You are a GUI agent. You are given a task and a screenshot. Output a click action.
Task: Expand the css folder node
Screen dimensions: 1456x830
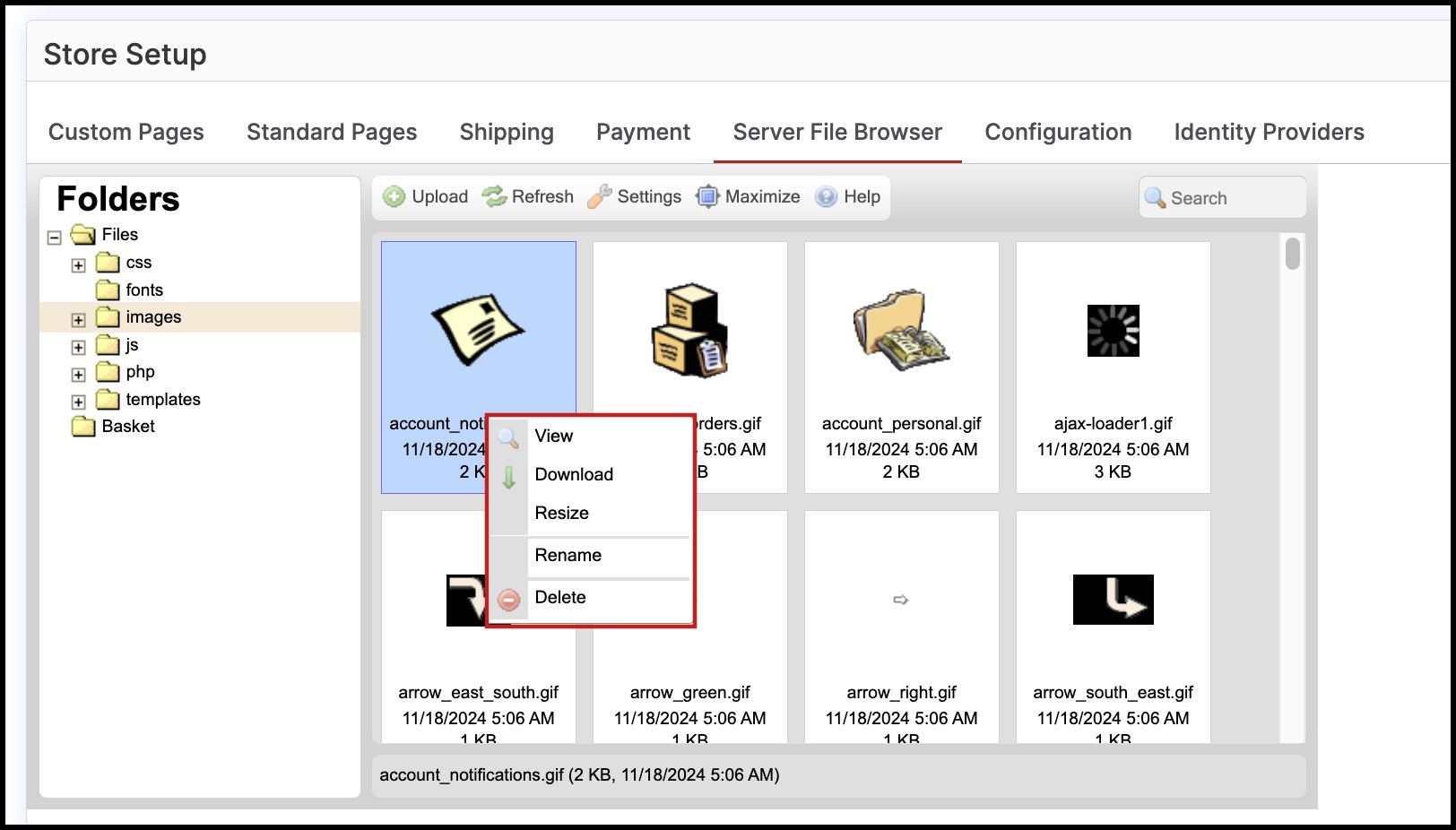tap(78, 265)
